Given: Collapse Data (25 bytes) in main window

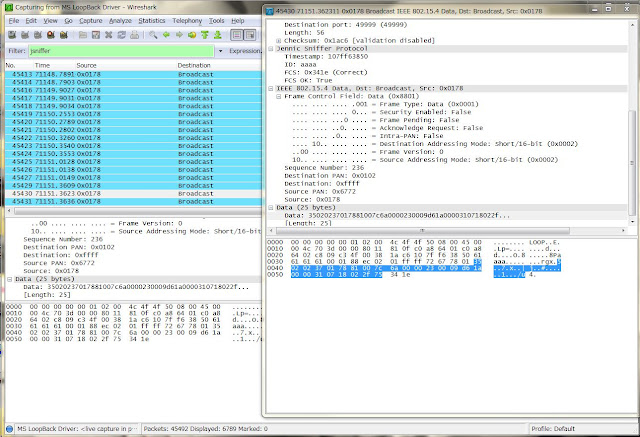Looking at the screenshot, I should point(9,279).
